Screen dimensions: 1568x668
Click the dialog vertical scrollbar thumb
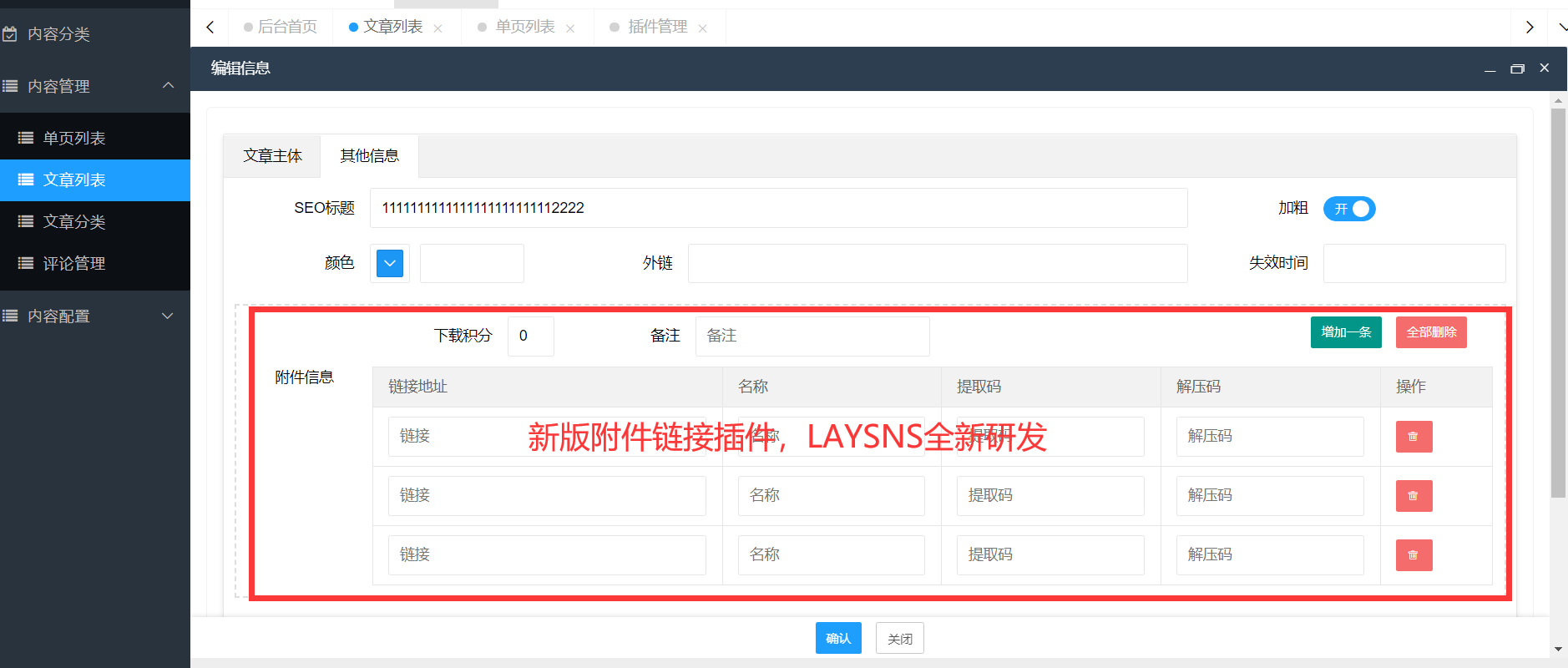click(x=1558, y=302)
